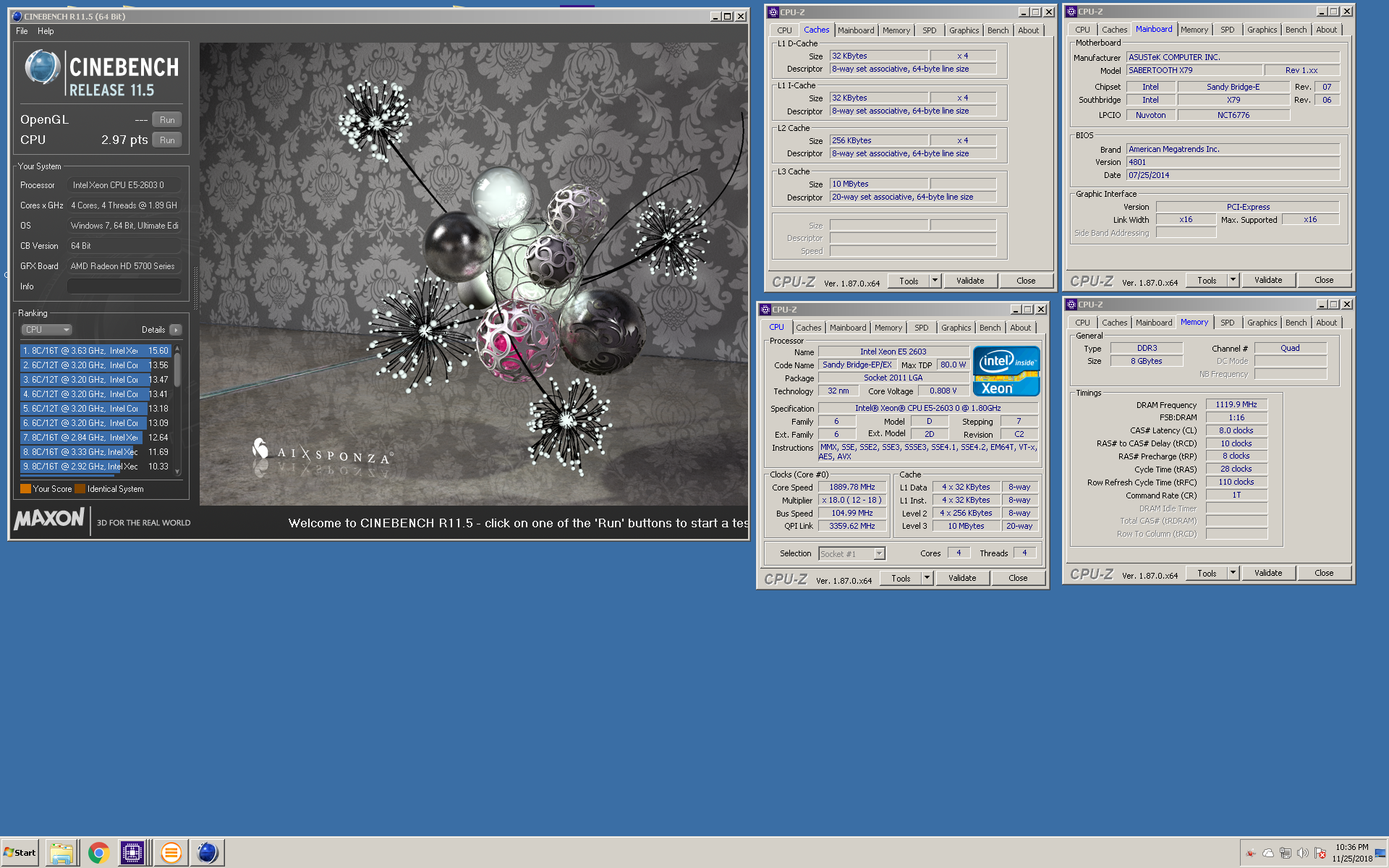Click the ranking list scroll-down arrow
The width and height of the screenshot is (1389, 868).
click(x=177, y=472)
